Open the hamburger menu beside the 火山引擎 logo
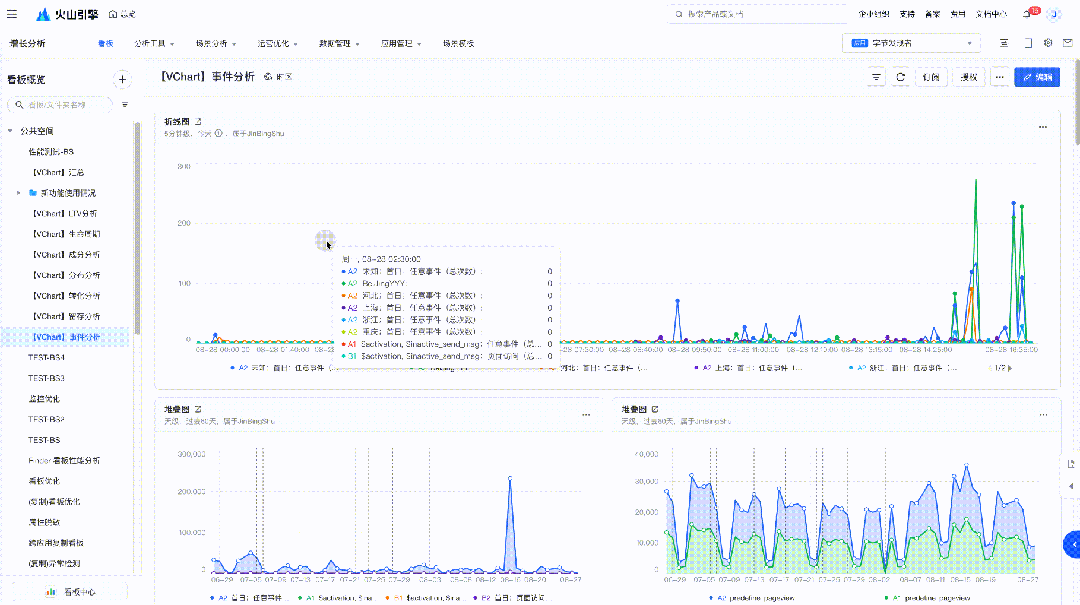This screenshot has height=605, width=1080. [12, 14]
